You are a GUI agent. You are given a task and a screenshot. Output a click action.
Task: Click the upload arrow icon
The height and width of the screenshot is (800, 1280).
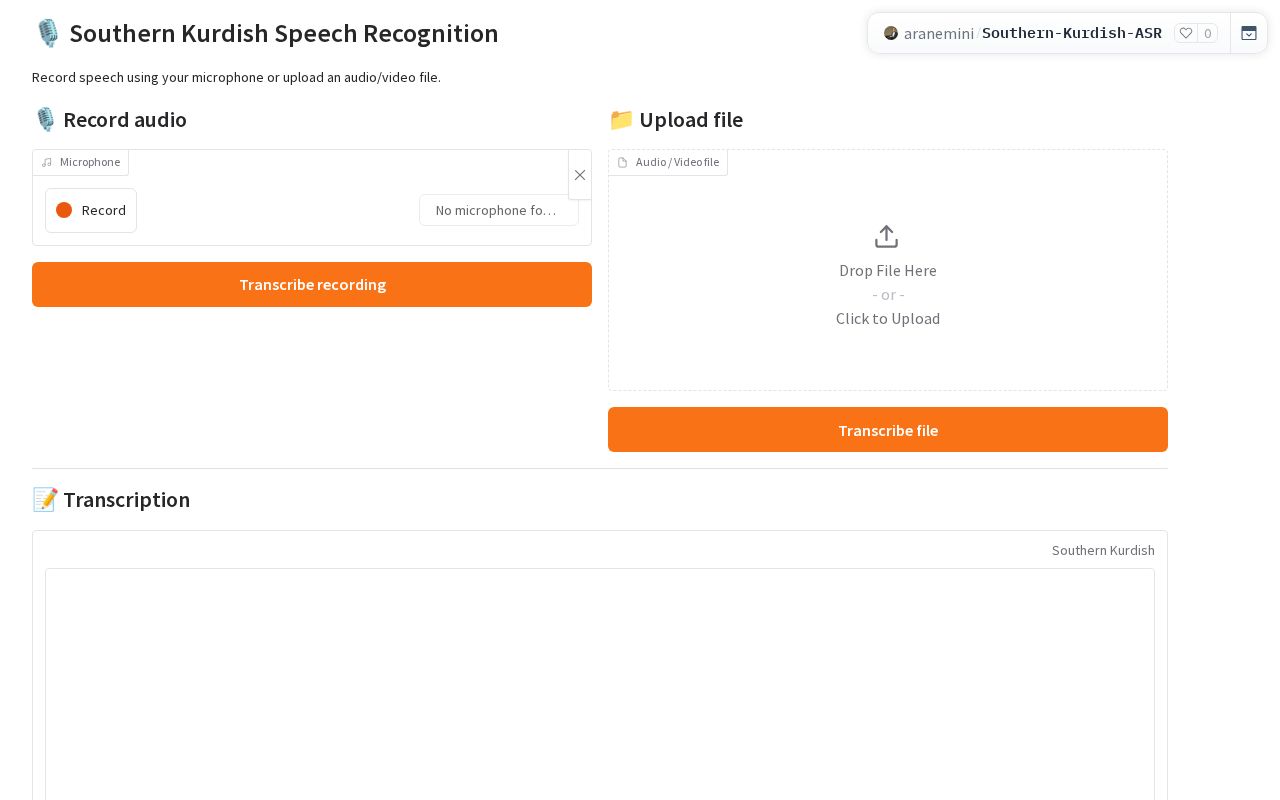point(887,237)
